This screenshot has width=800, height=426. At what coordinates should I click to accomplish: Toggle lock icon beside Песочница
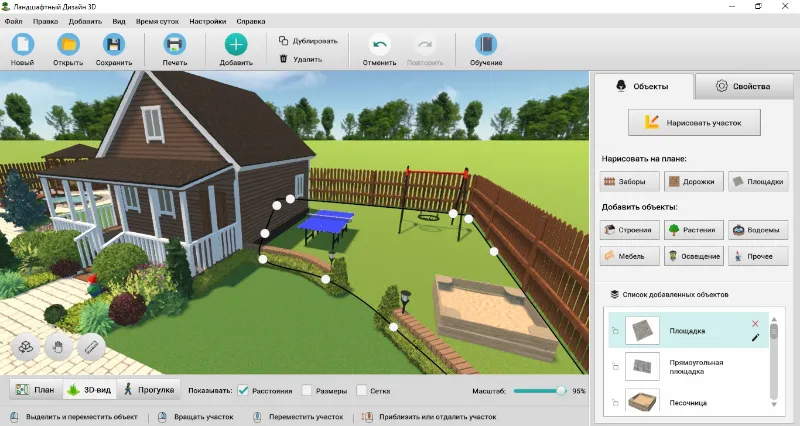615,402
